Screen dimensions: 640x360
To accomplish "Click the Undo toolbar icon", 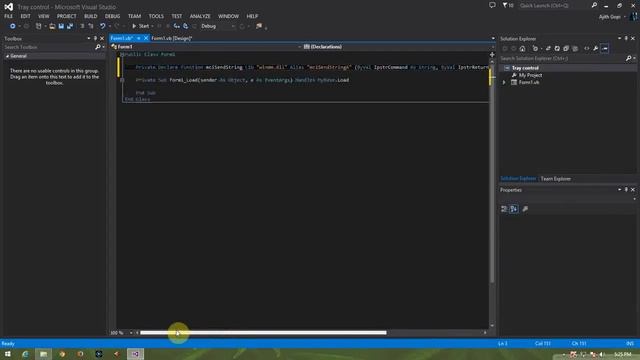I will point(102,26).
